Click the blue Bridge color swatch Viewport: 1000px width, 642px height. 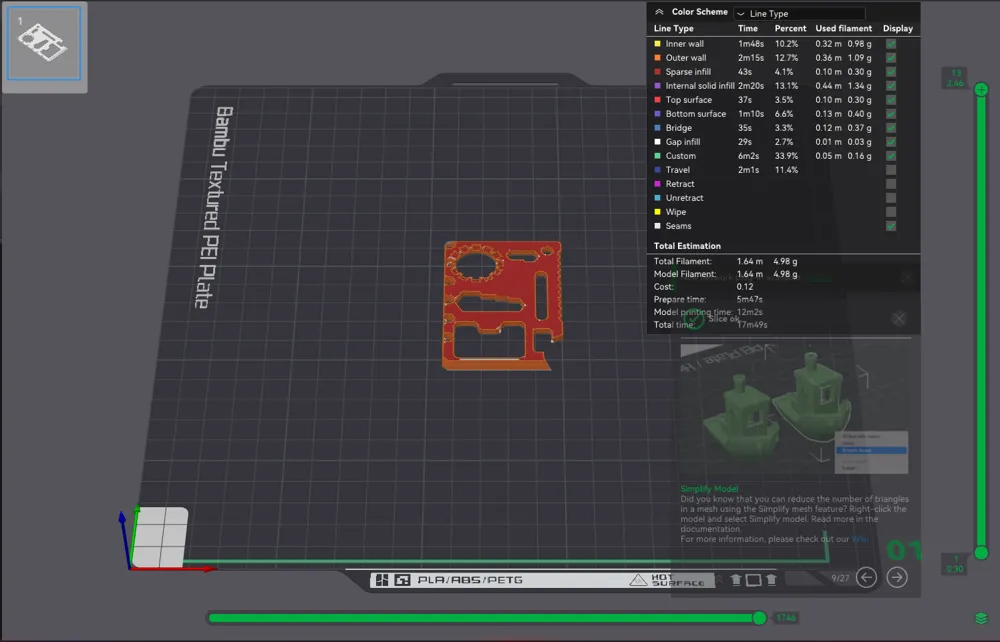pyautogui.click(x=658, y=128)
